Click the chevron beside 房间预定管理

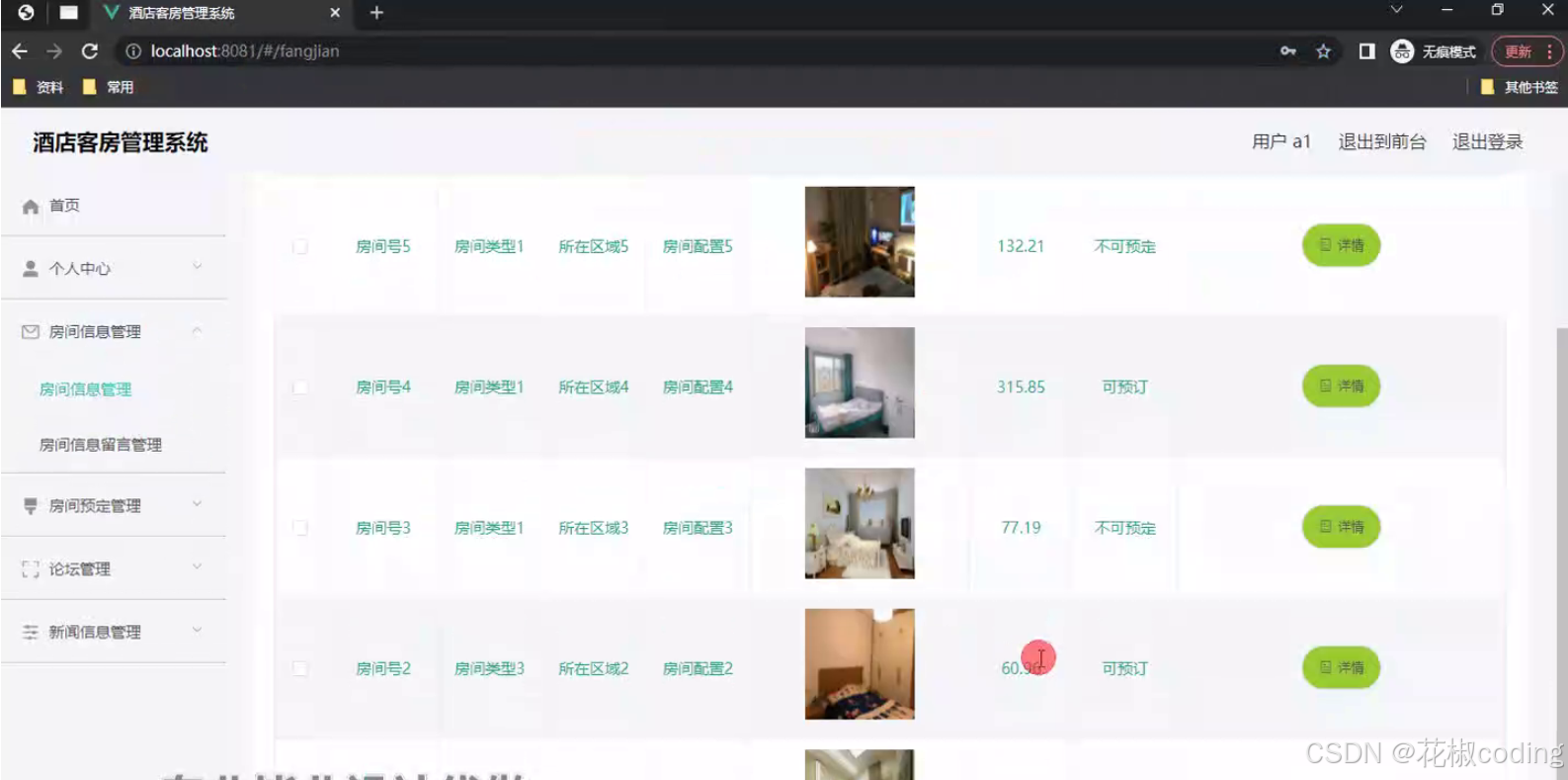pos(197,504)
